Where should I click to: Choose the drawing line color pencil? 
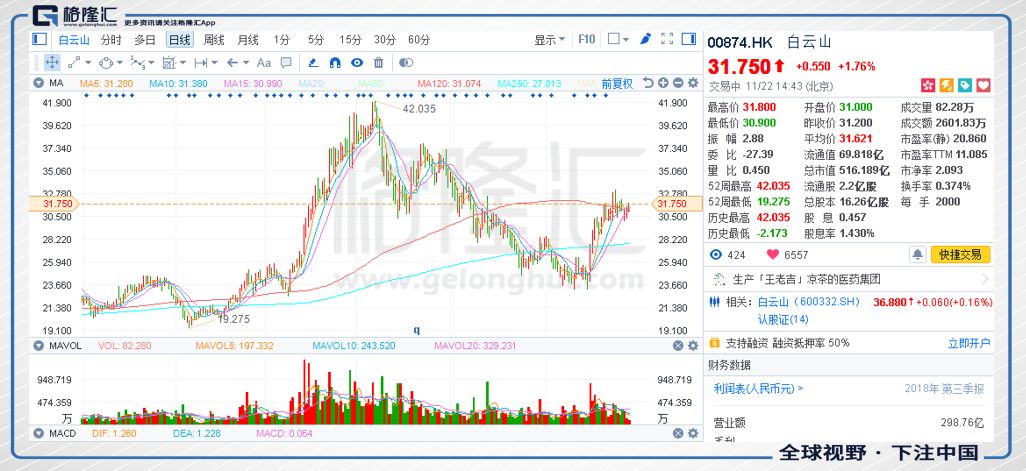point(313,63)
